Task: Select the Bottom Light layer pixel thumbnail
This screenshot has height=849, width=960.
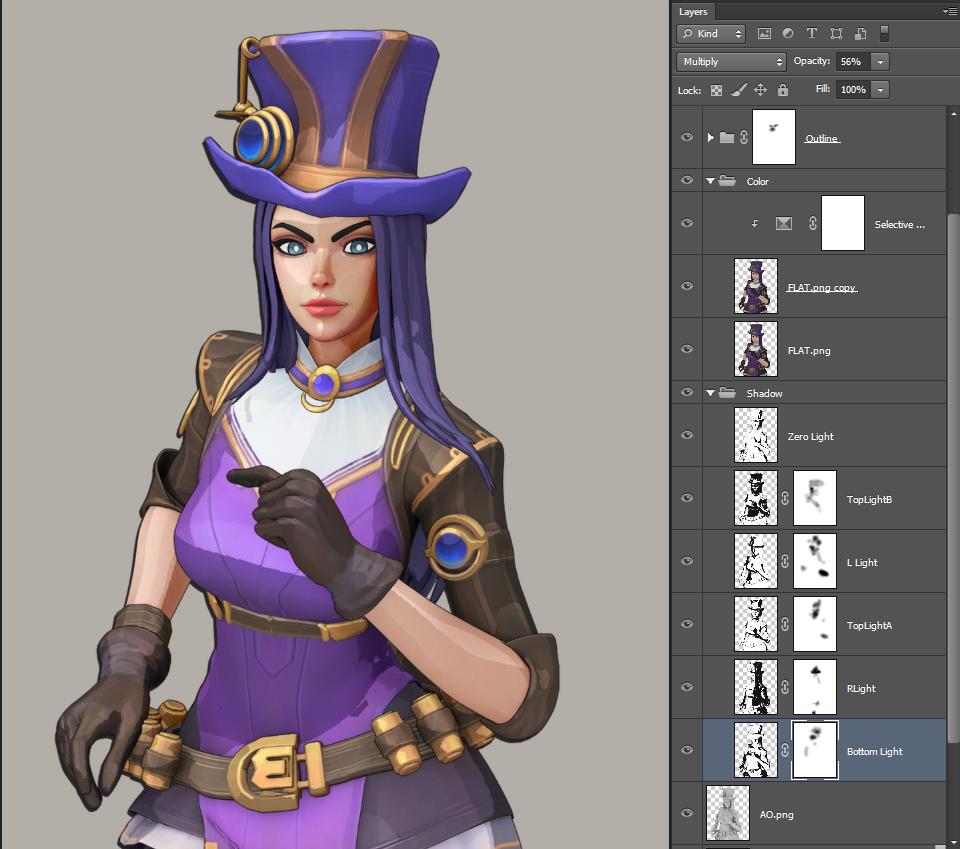Action: pos(756,750)
